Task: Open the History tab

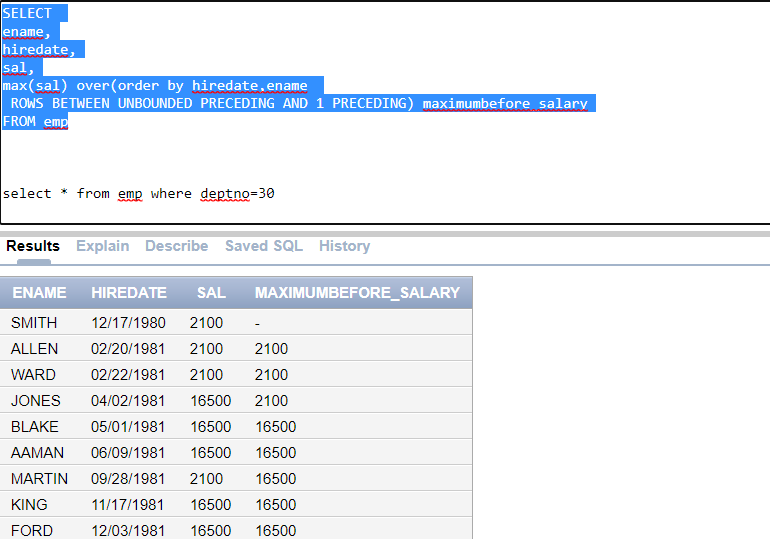Action: (345, 246)
